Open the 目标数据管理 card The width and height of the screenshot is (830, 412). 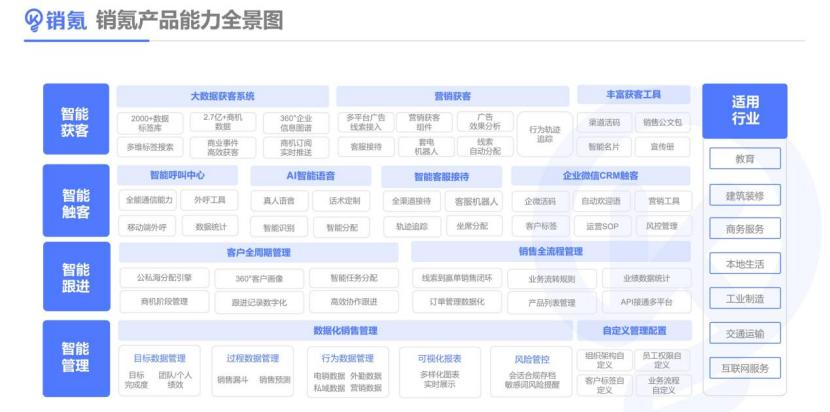point(159,371)
